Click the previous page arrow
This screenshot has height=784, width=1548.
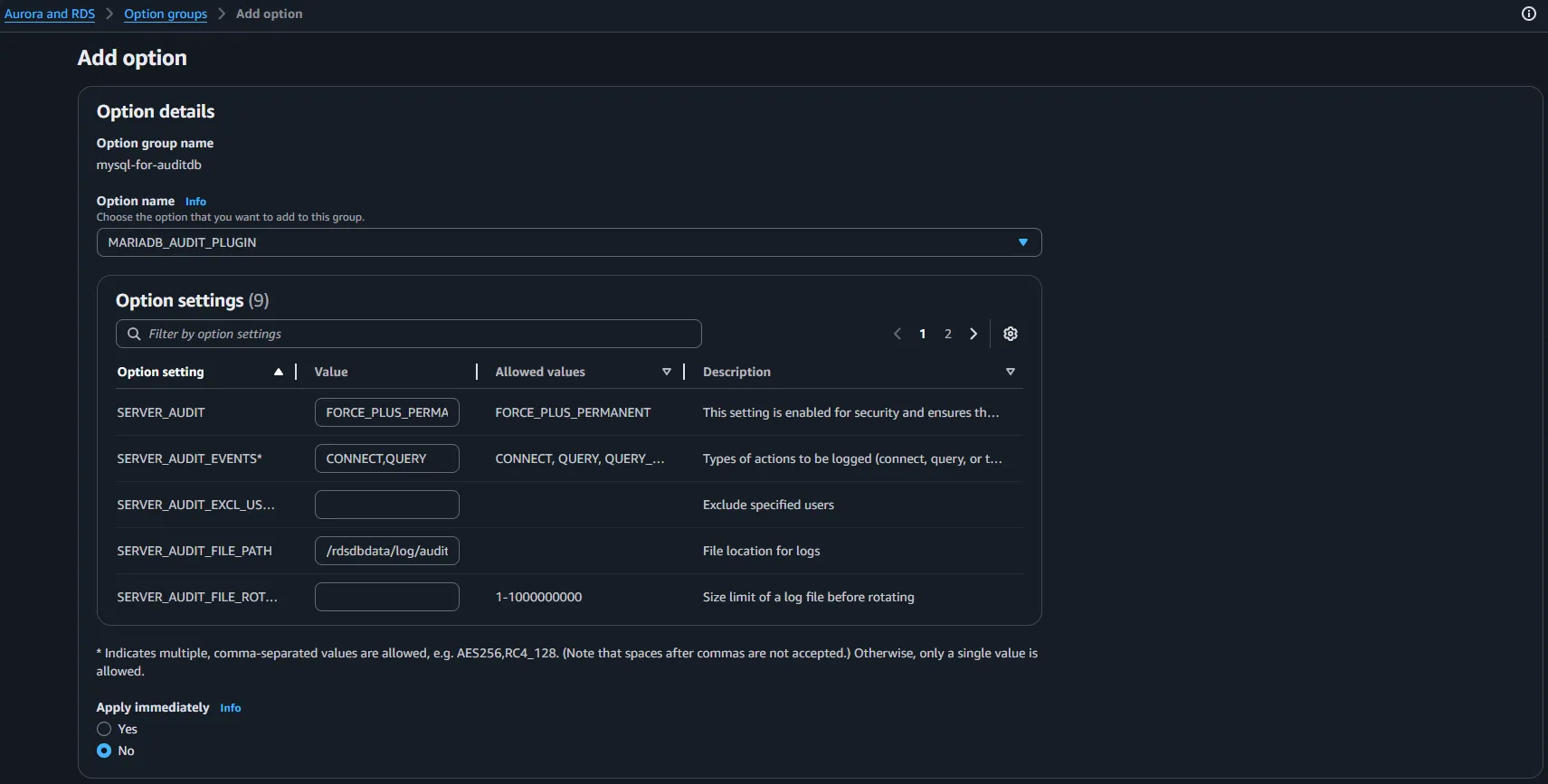[x=897, y=334]
